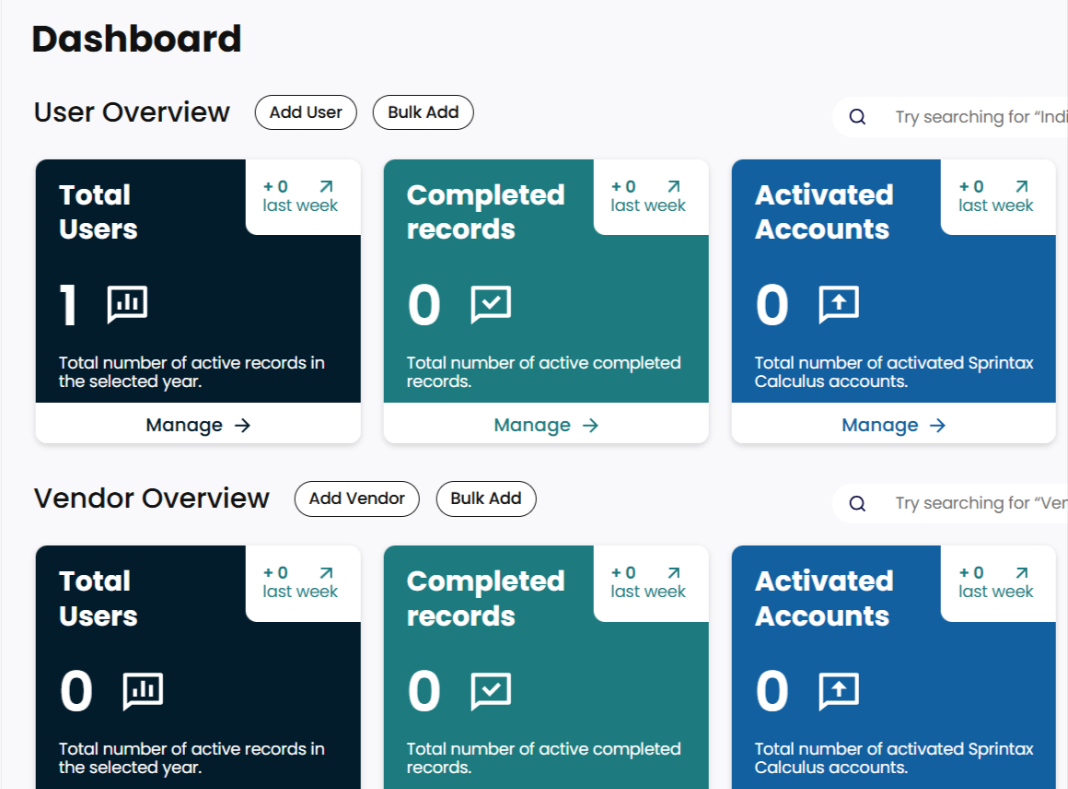Click the magnifier icon in the Vendor Overview search bar
This screenshot has height=789, width=1068.
pyautogui.click(x=857, y=503)
